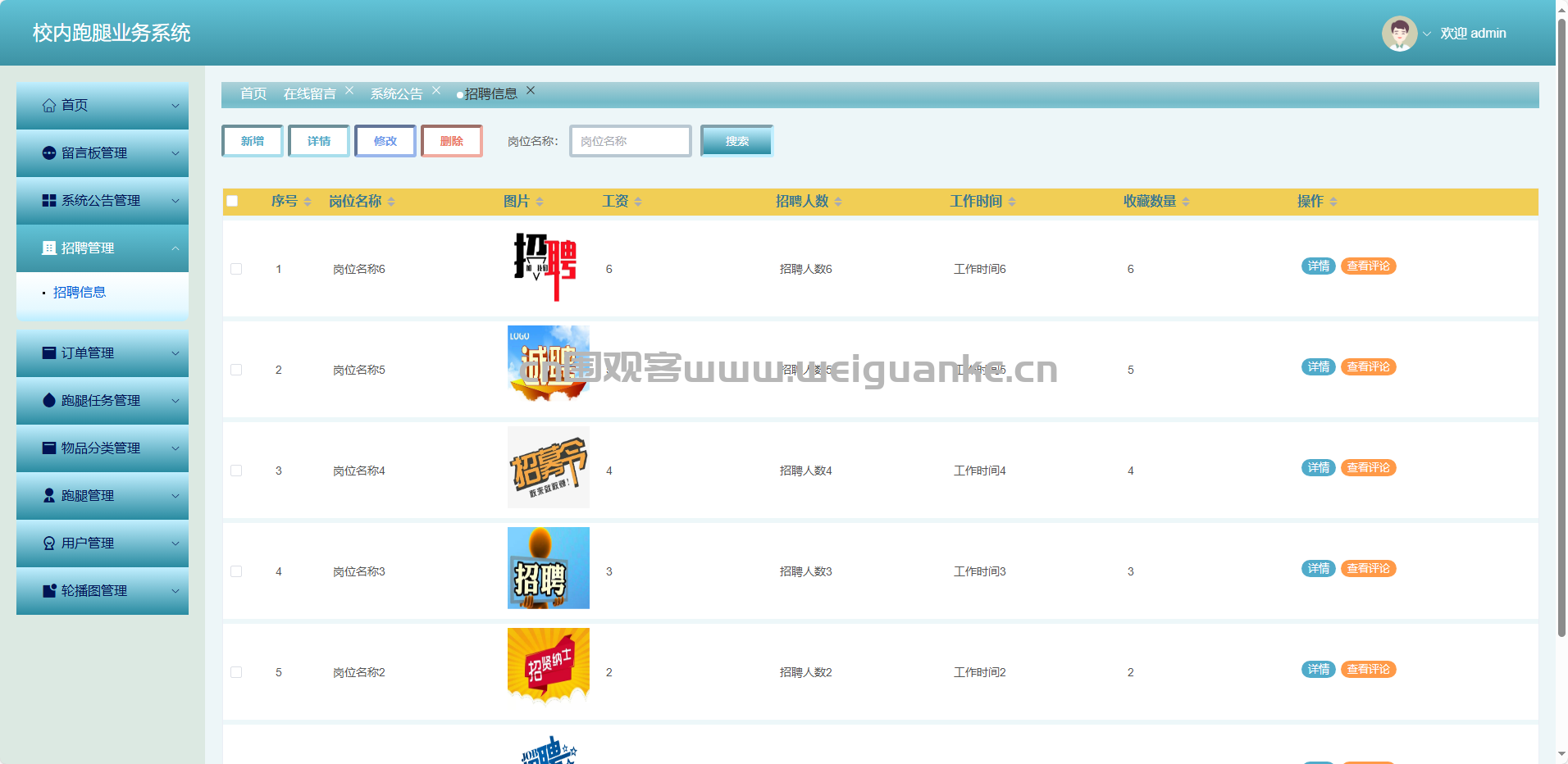Click the user management icon

coord(49,543)
